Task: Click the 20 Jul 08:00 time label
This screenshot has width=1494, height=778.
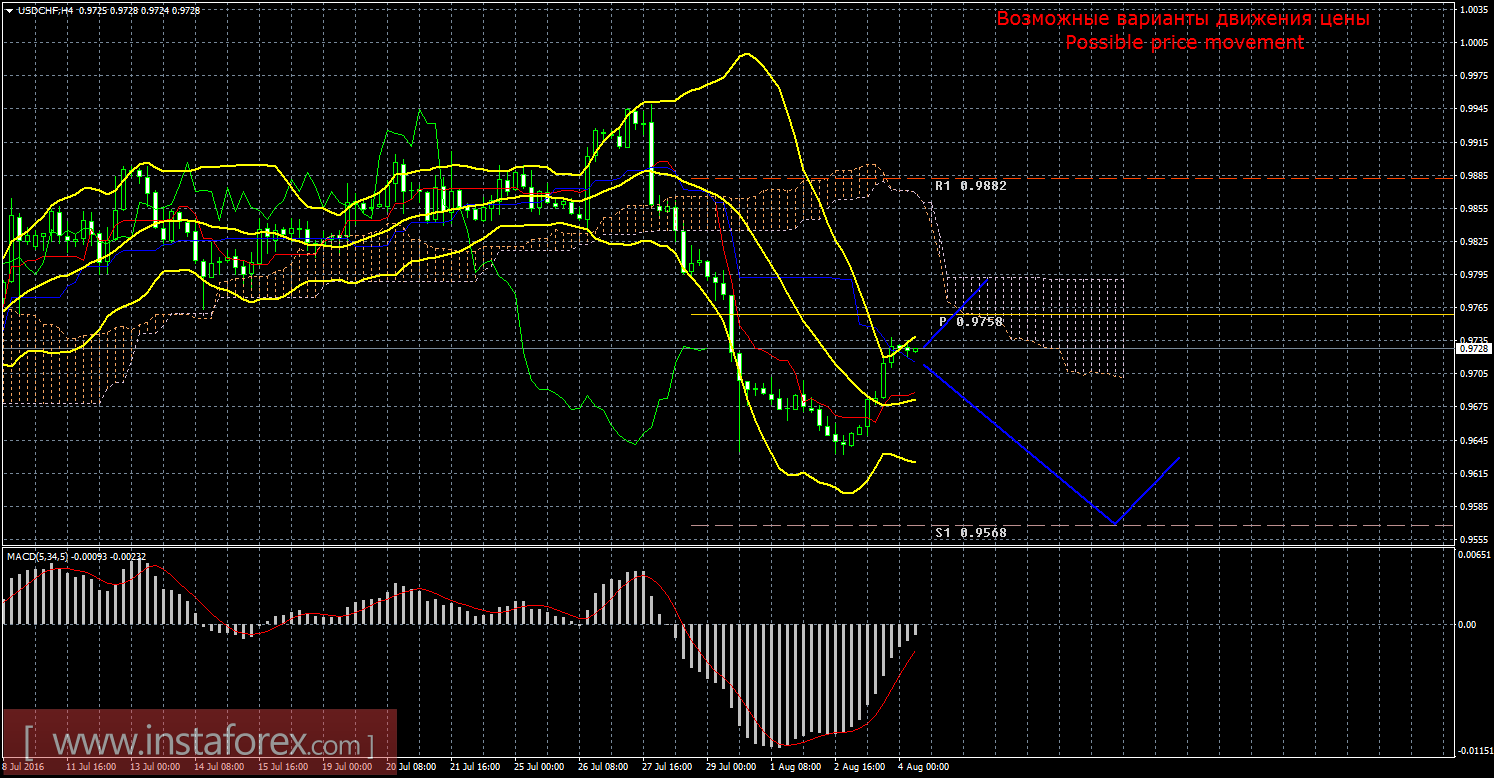Action: click(411, 768)
